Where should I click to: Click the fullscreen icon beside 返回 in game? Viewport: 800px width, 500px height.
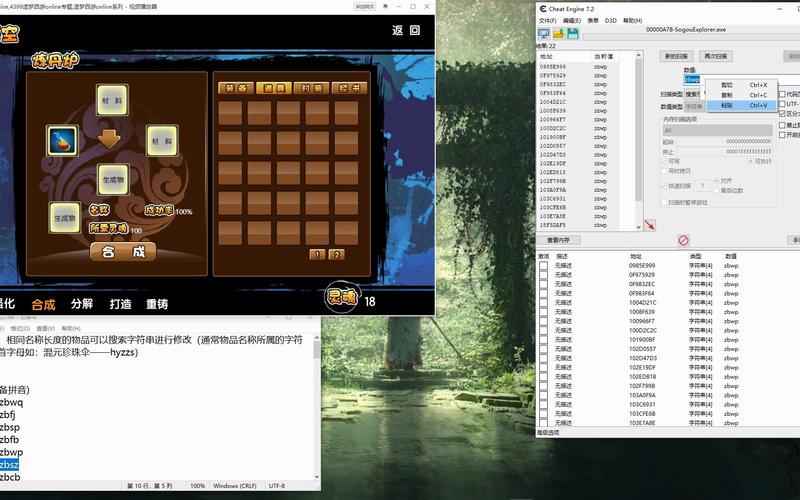(415, 30)
